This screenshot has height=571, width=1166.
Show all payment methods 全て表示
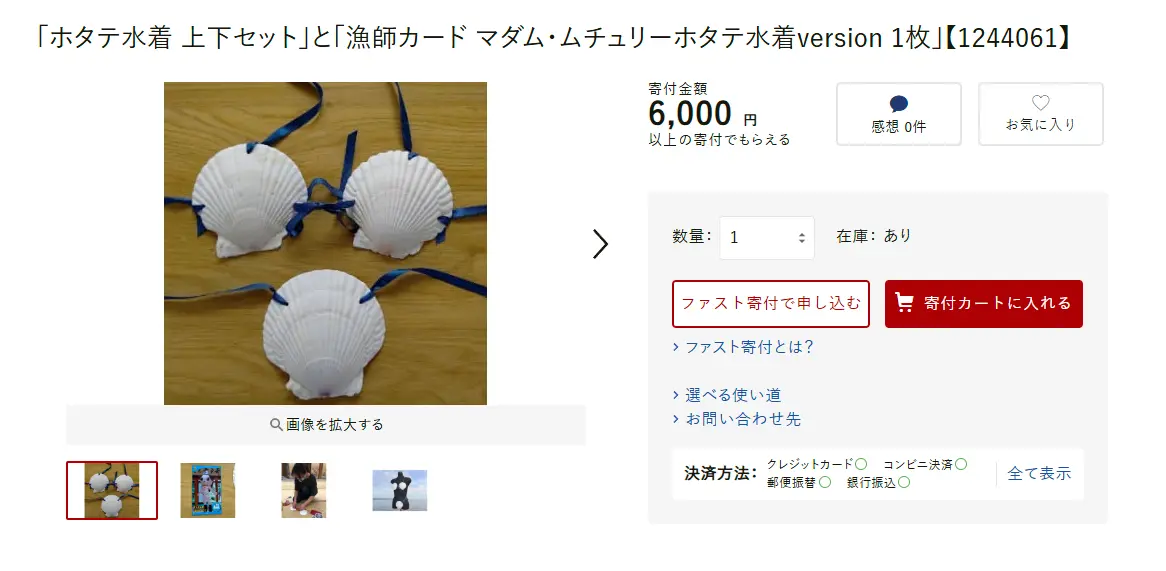(1039, 473)
